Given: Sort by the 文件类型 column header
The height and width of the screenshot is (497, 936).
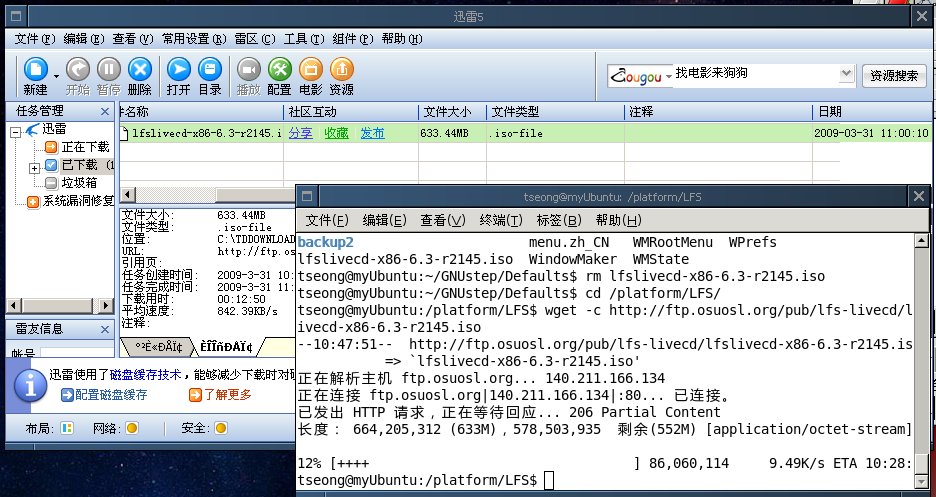Looking at the screenshot, I should click(556, 112).
